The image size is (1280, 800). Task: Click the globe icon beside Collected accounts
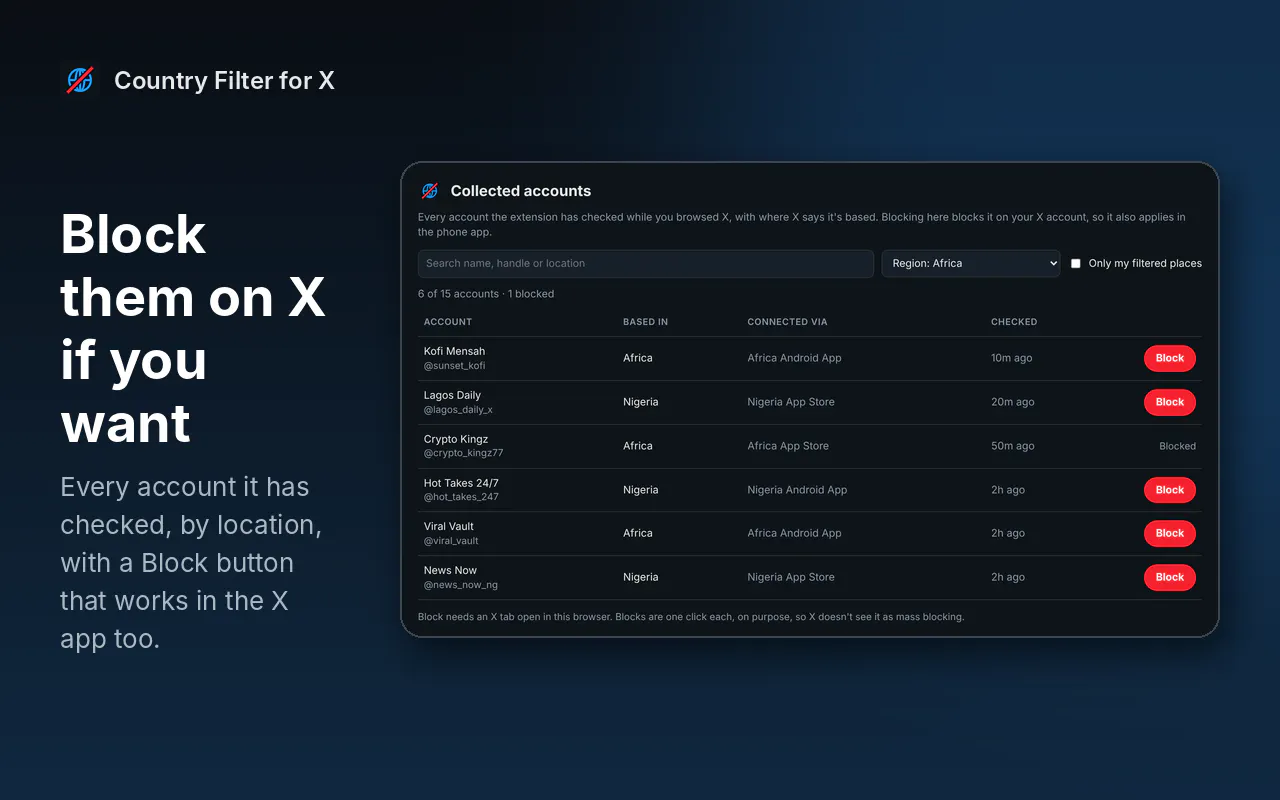coord(430,191)
